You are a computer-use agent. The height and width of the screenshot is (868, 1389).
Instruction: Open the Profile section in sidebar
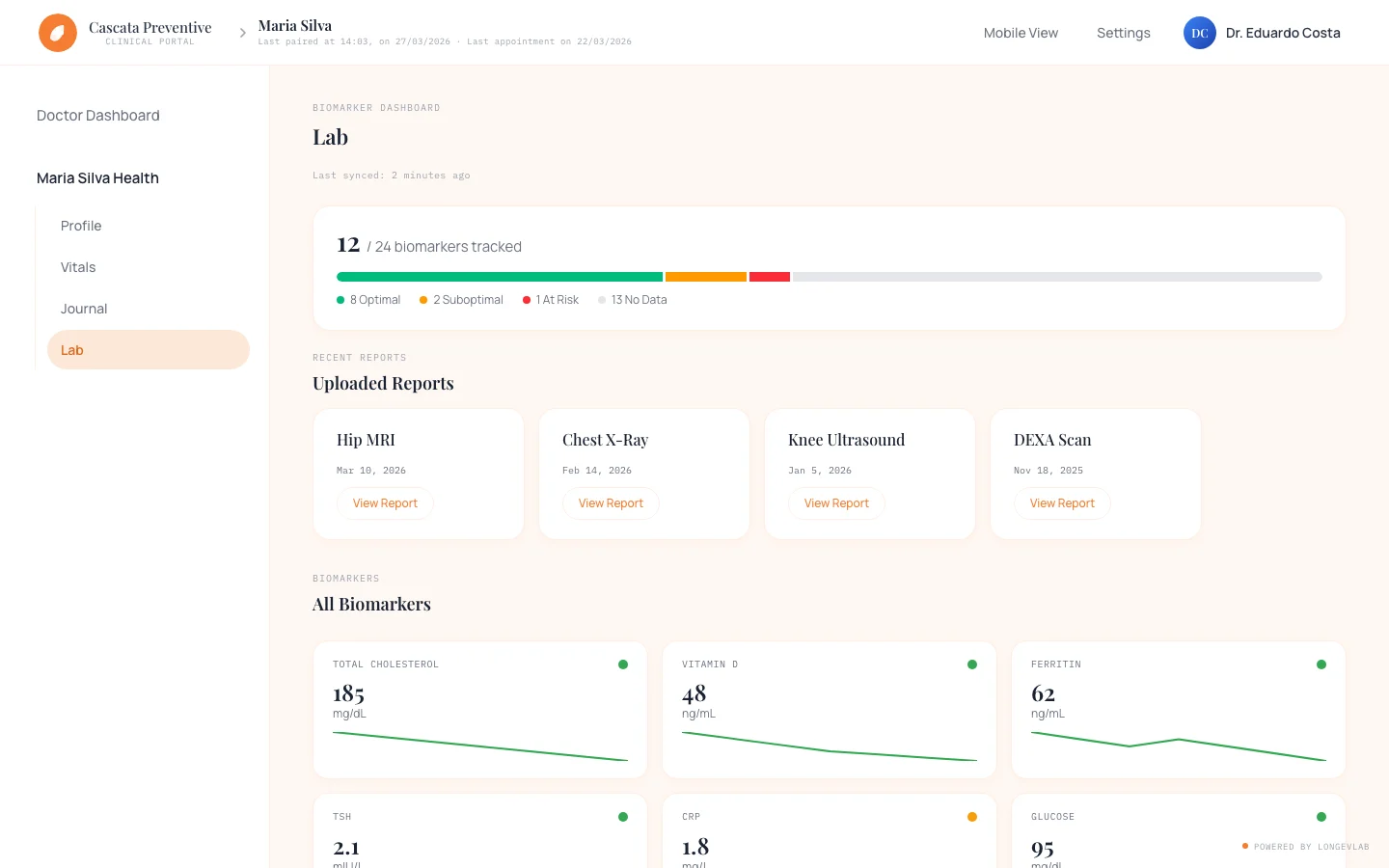tap(149, 226)
